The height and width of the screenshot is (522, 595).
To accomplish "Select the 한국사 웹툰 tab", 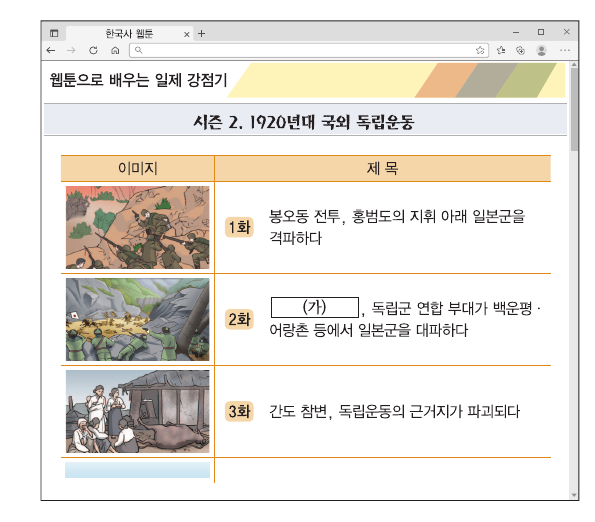I will click(x=129, y=34).
